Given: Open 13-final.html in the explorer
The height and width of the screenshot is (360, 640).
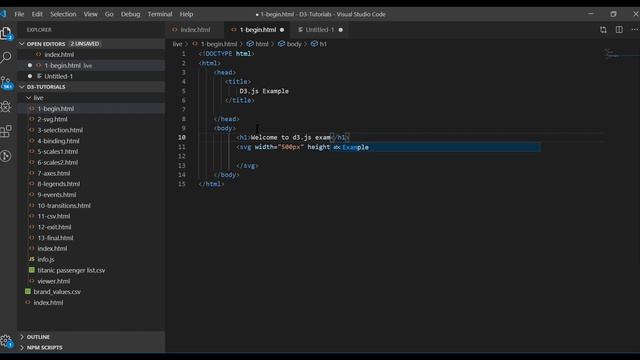Looking at the screenshot, I should click(x=56, y=238).
